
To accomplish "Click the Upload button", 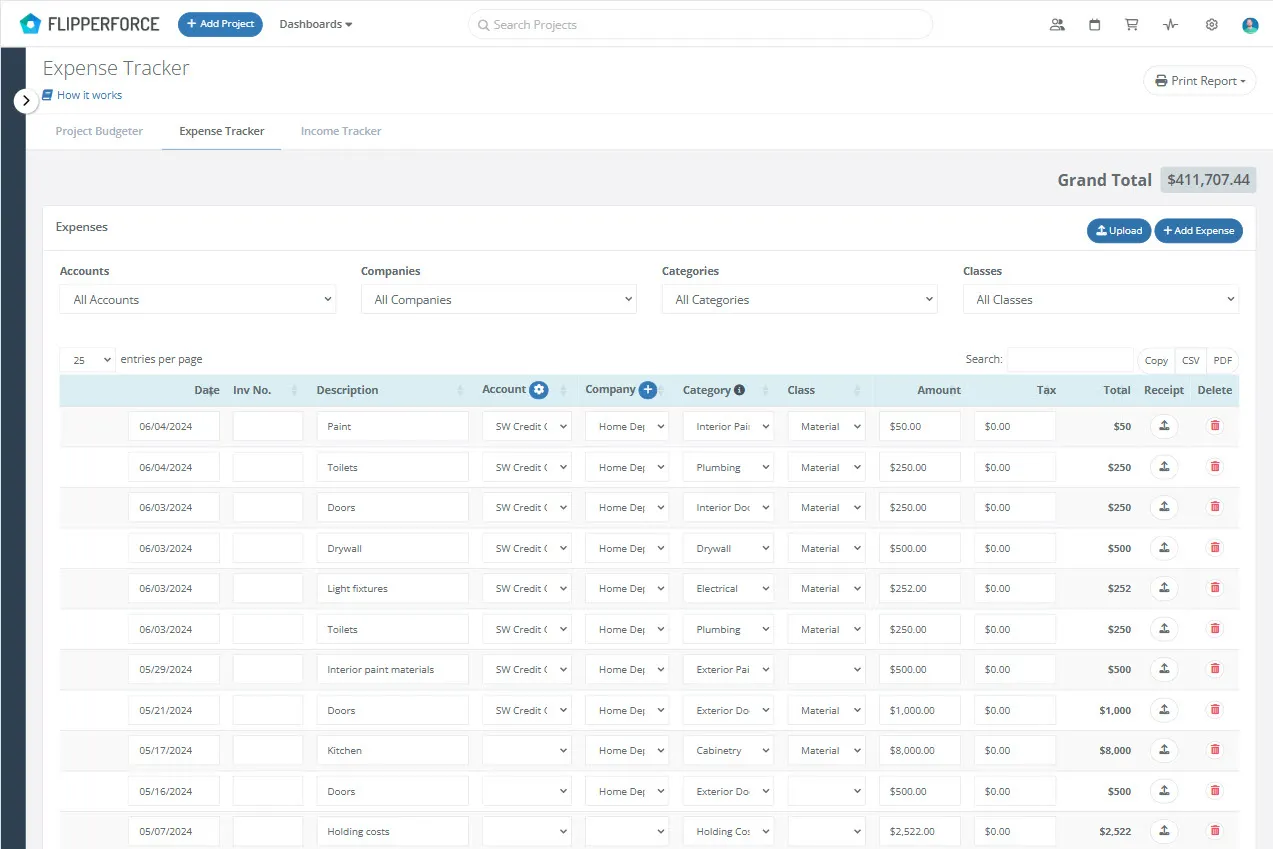I will pos(1119,231).
